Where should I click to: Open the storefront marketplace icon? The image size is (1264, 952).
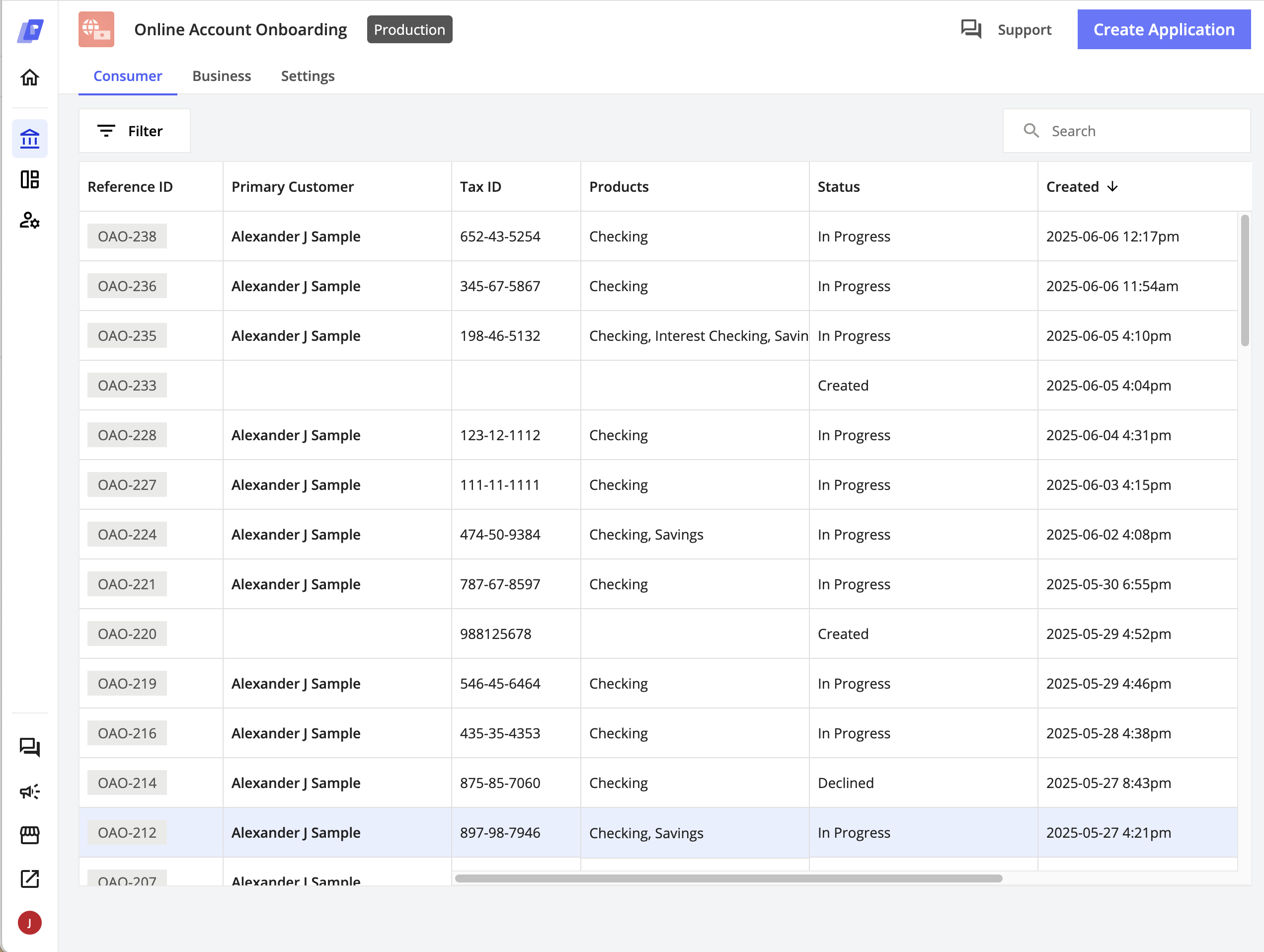(30, 835)
